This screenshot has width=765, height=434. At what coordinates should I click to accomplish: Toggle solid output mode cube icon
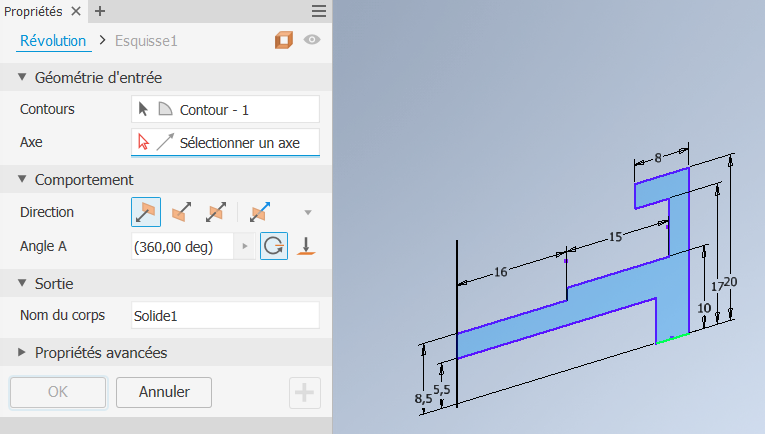[x=284, y=41]
